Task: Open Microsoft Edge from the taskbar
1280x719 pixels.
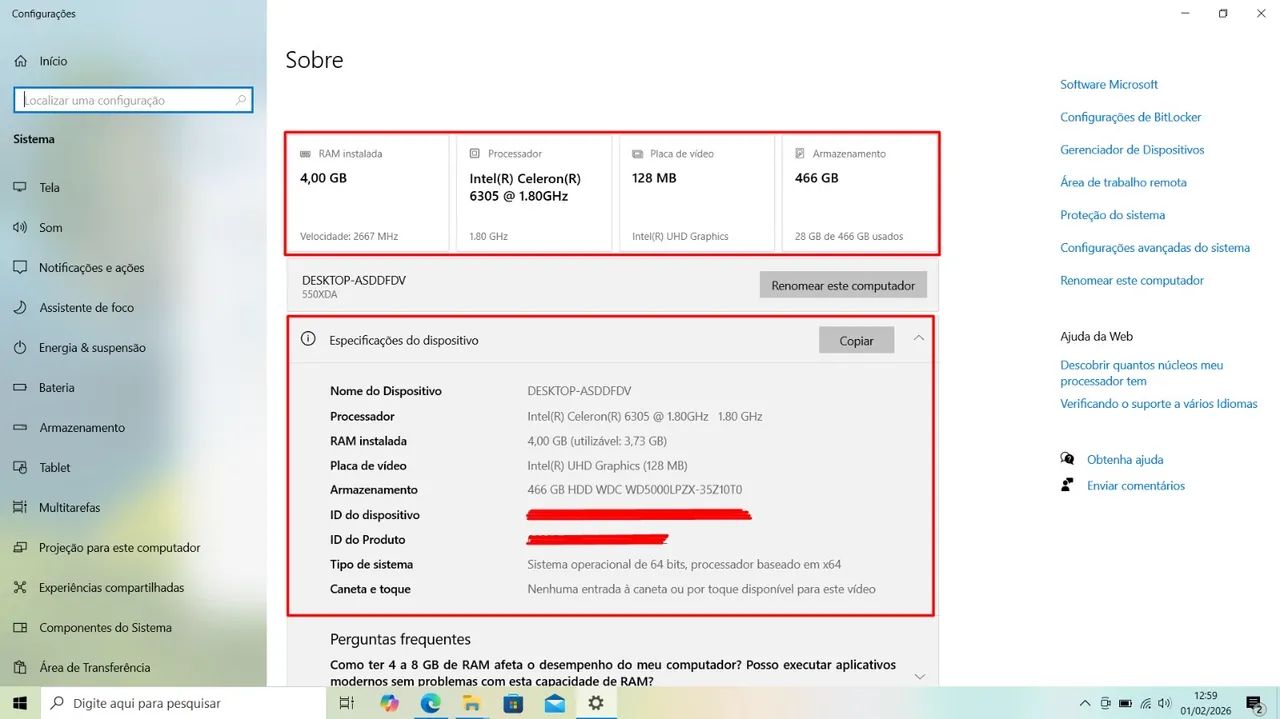Action: (430, 703)
